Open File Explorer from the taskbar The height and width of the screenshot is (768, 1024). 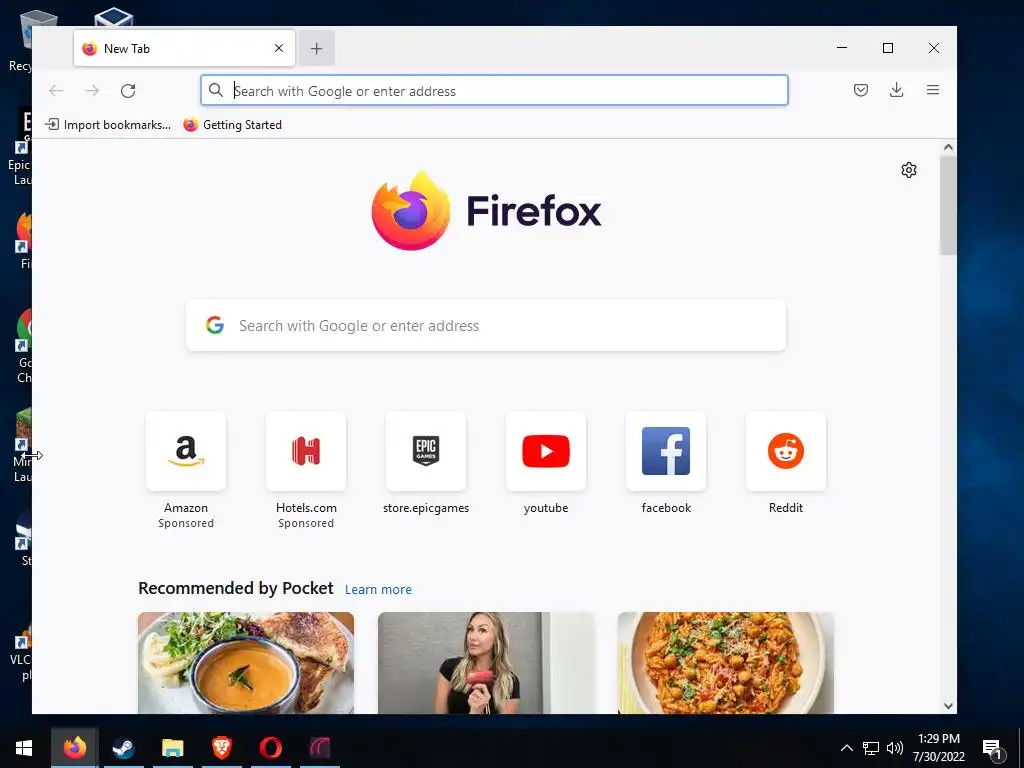172,748
